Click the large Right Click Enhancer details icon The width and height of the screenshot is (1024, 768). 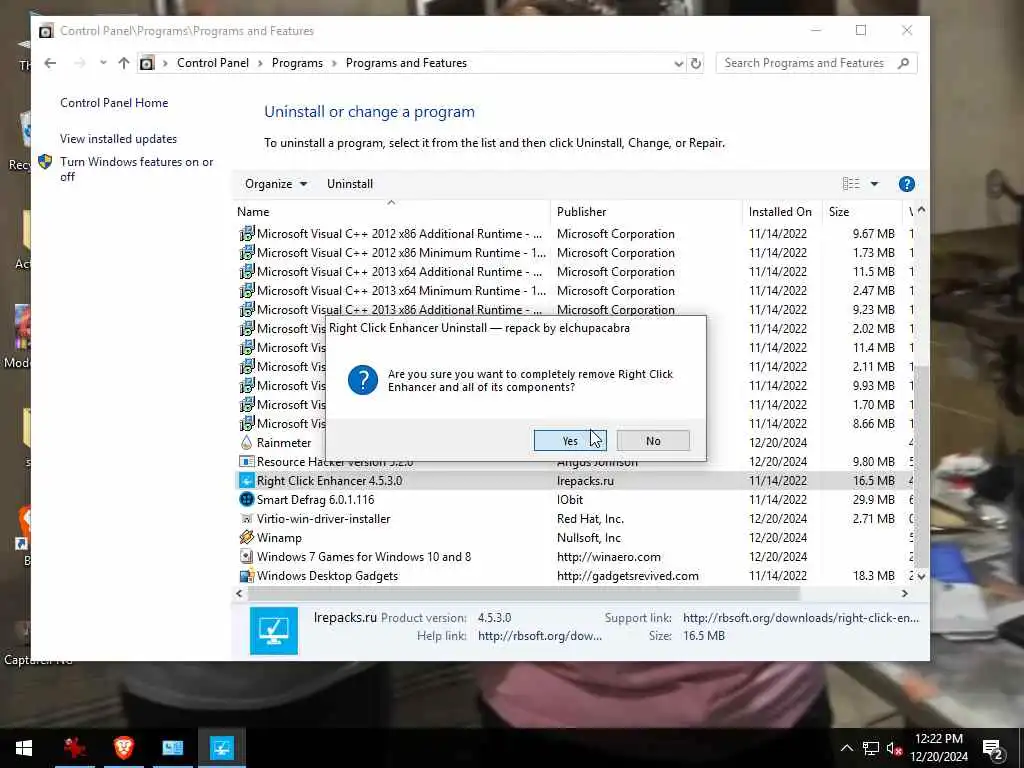[274, 631]
